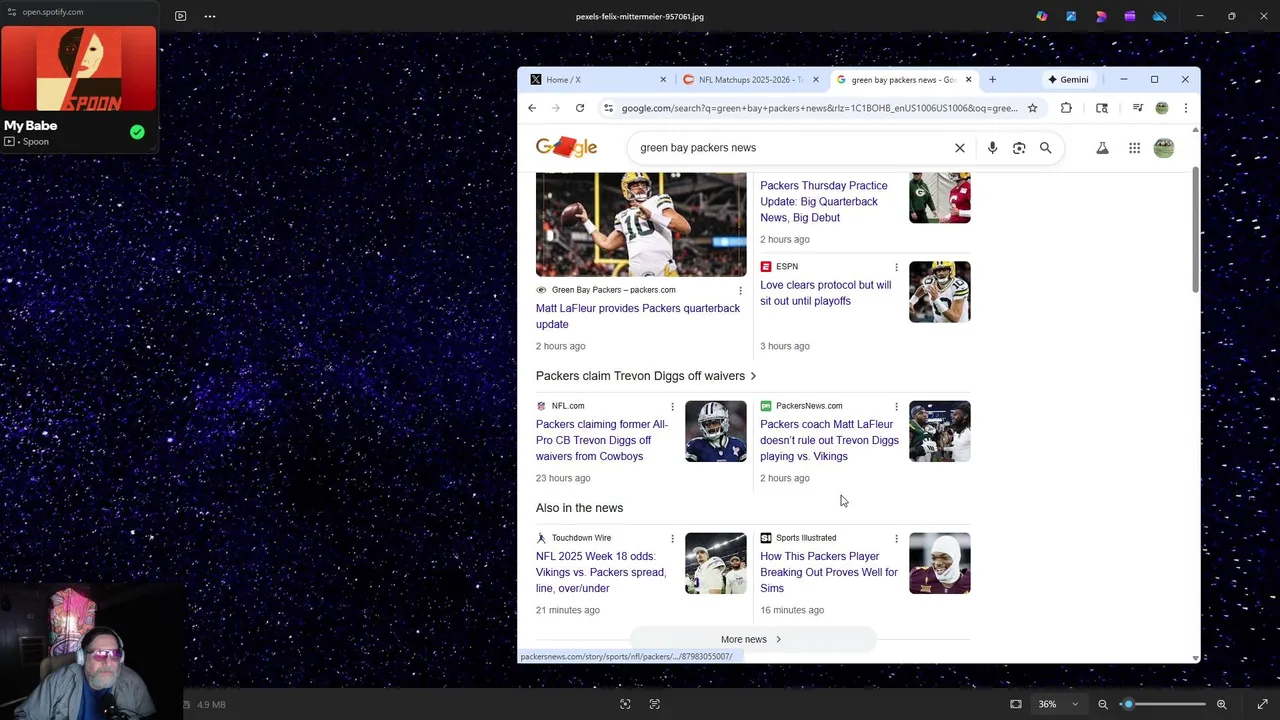
Task: Open the Gemini button in Chrome
Action: tap(1068, 80)
